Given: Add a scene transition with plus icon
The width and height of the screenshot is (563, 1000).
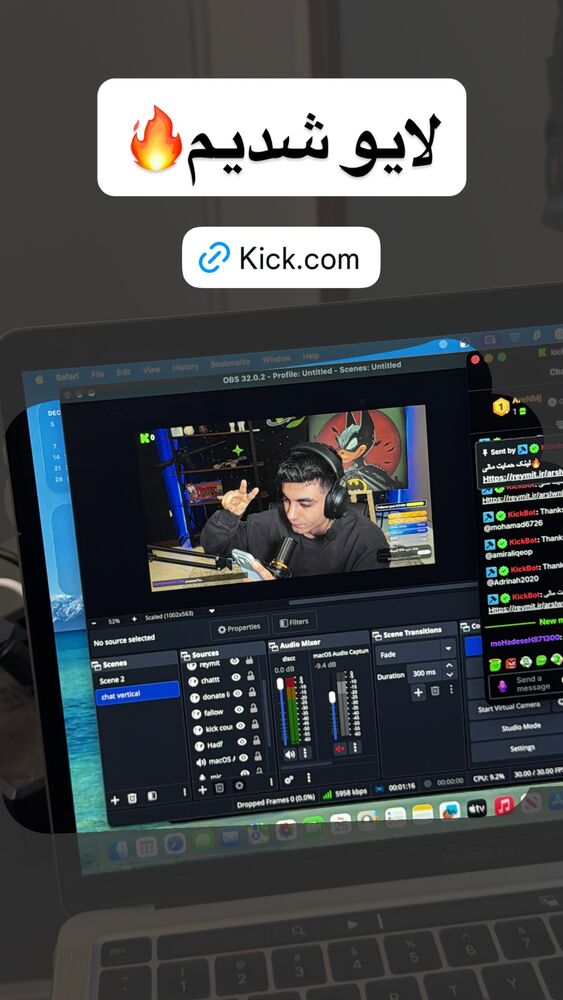Looking at the screenshot, I should 418,692.
